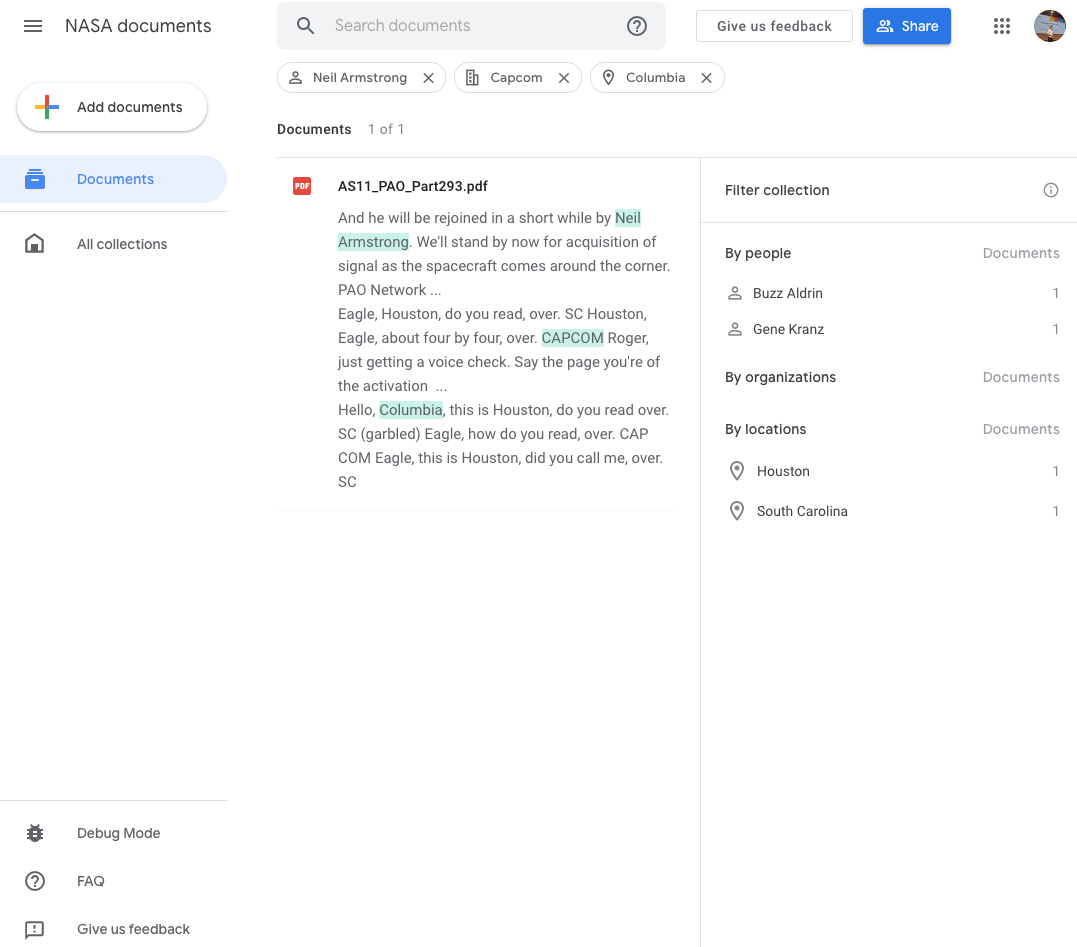Click the search magnifier icon
The height and width of the screenshot is (947, 1077).
click(x=306, y=26)
